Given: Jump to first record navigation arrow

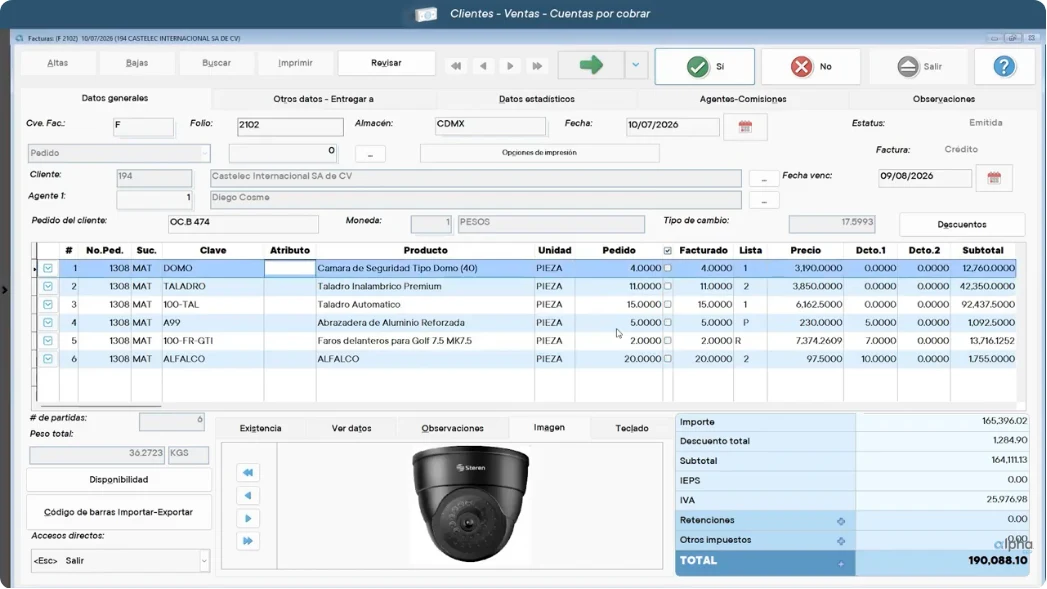Looking at the screenshot, I should tap(456, 66).
